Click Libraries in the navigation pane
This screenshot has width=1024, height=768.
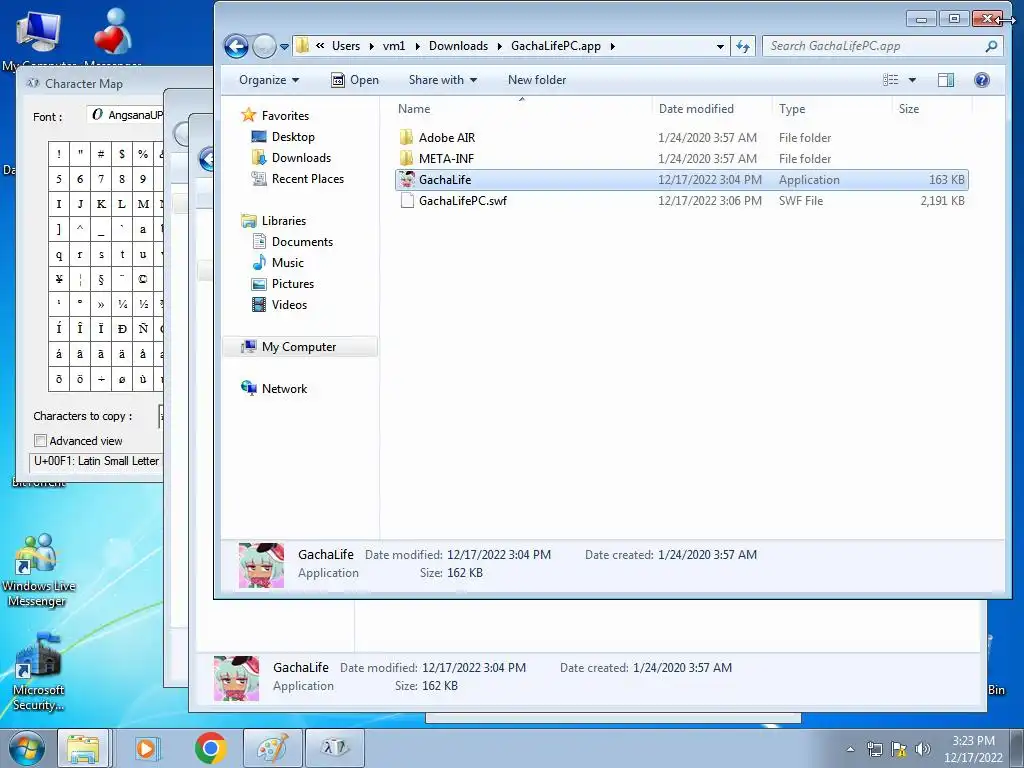pyautogui.click(x=283, y=221)
